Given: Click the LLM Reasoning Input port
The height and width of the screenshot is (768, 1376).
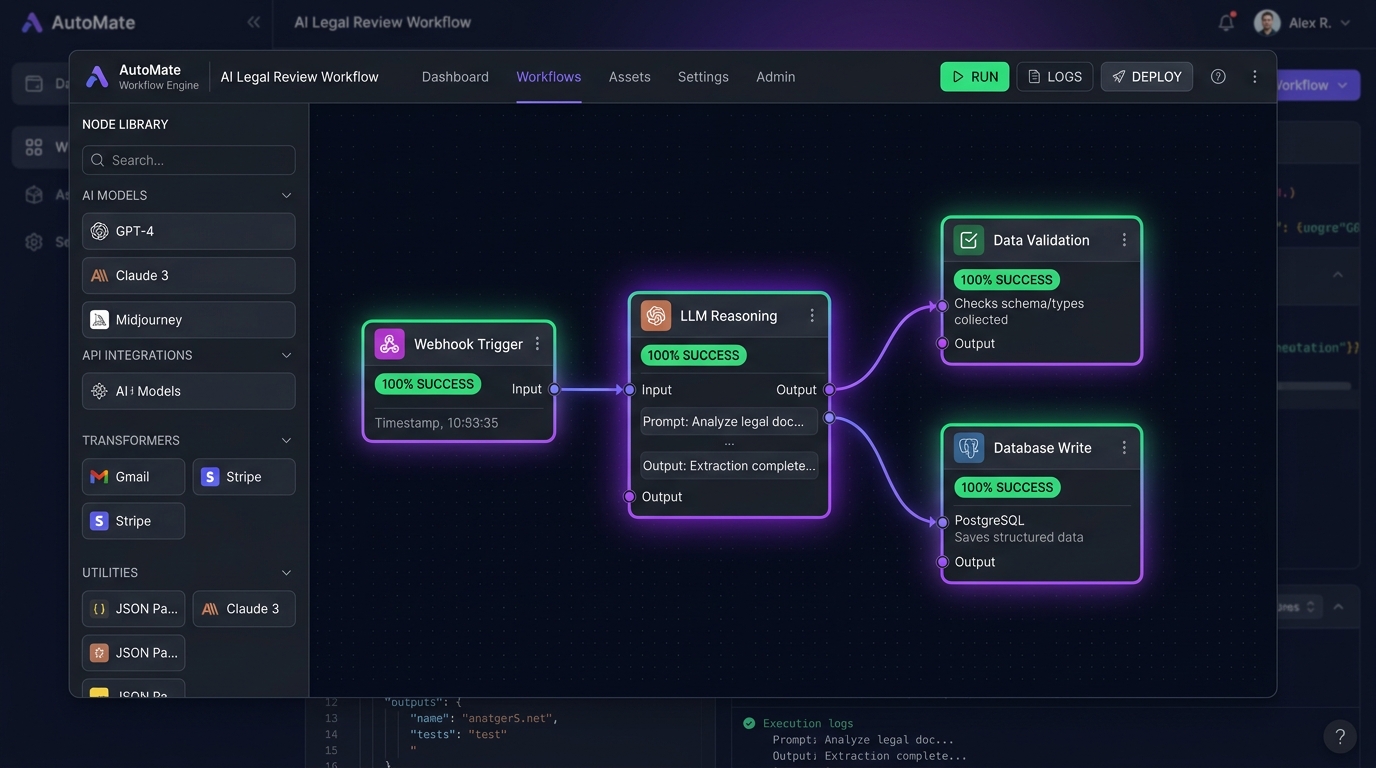Looking at the screenshot, I should (x=630, y=390).
